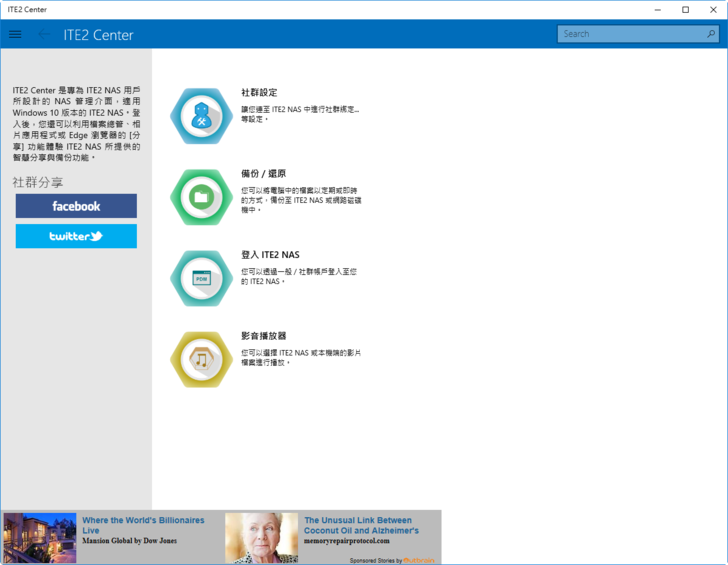Click the 登入 ITE2 NAS teal icon
Image resolution: width=728 pixels, height=565 pixels.
tap(201, 278)
